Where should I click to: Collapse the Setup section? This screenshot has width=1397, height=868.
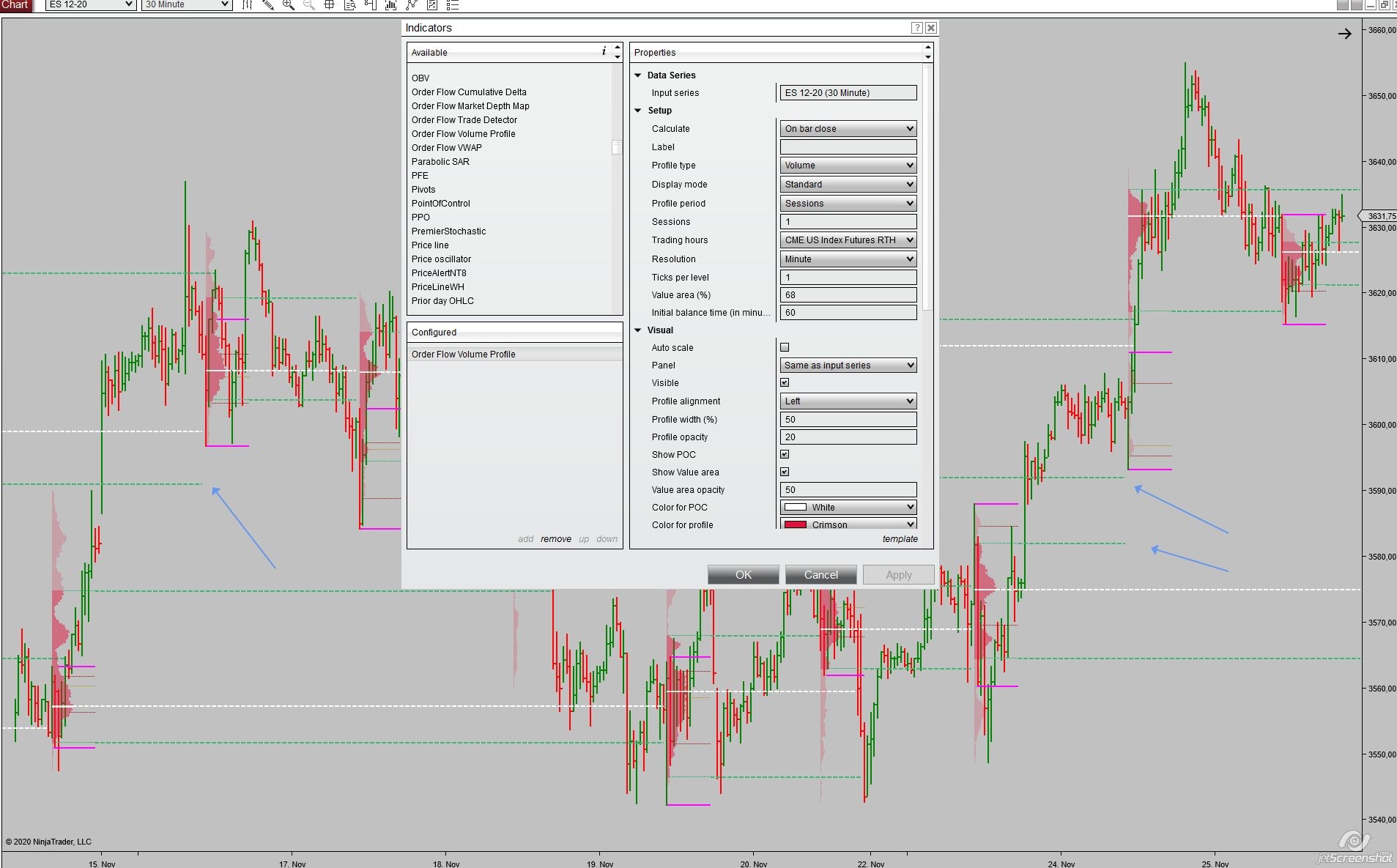[638, 111]
